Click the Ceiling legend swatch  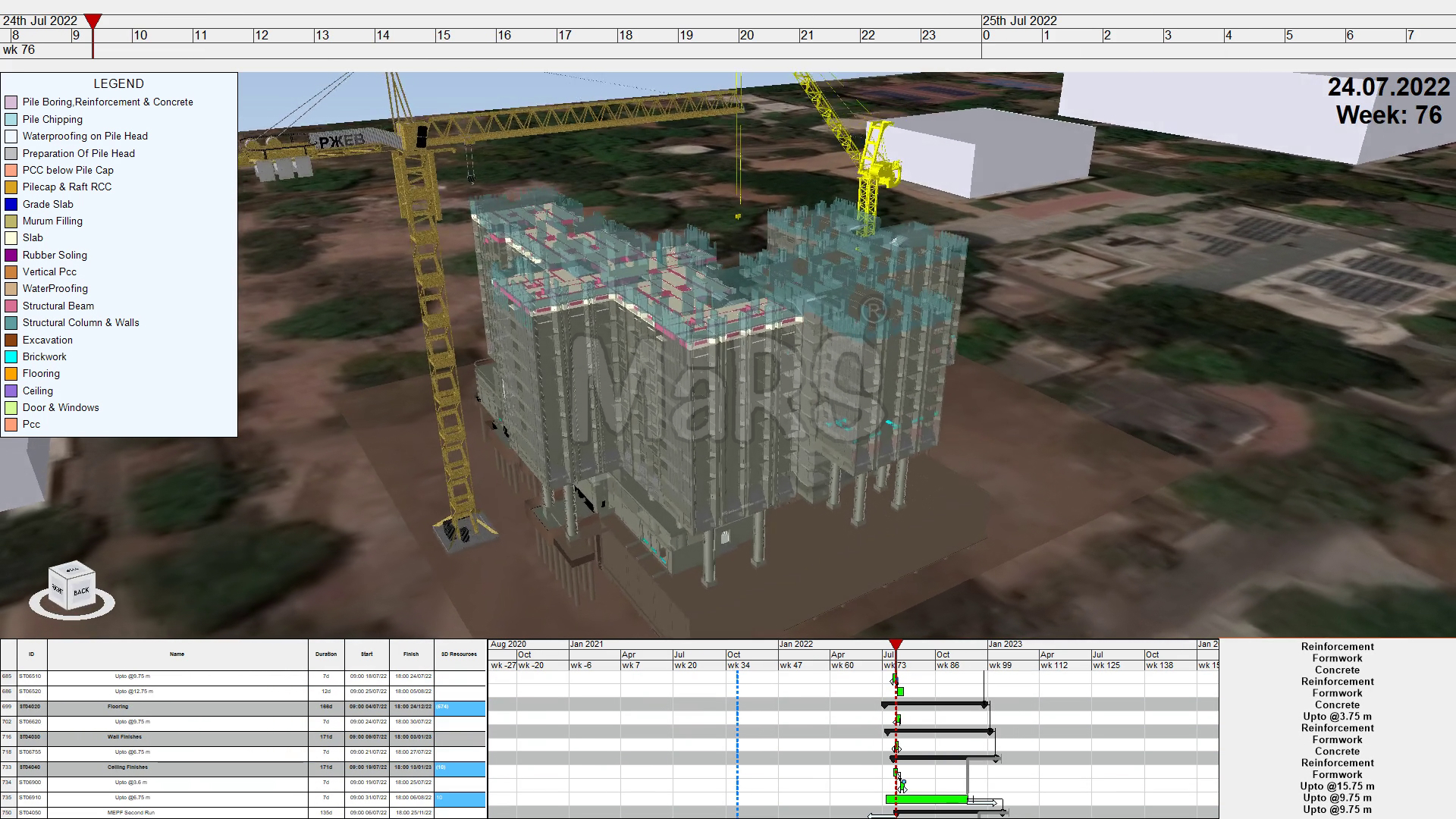[11, 391]
